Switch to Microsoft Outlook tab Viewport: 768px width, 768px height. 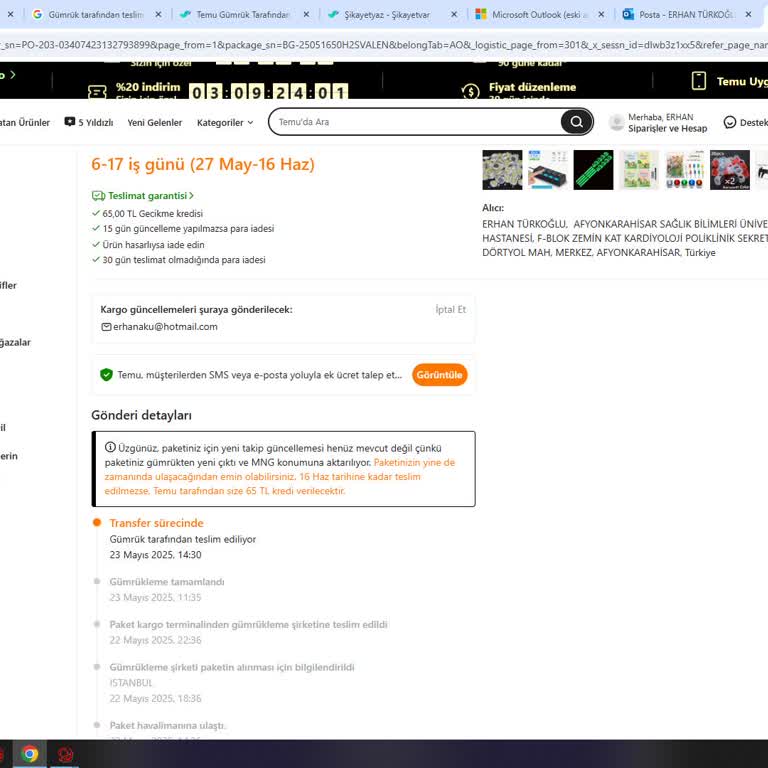(539, 15)
